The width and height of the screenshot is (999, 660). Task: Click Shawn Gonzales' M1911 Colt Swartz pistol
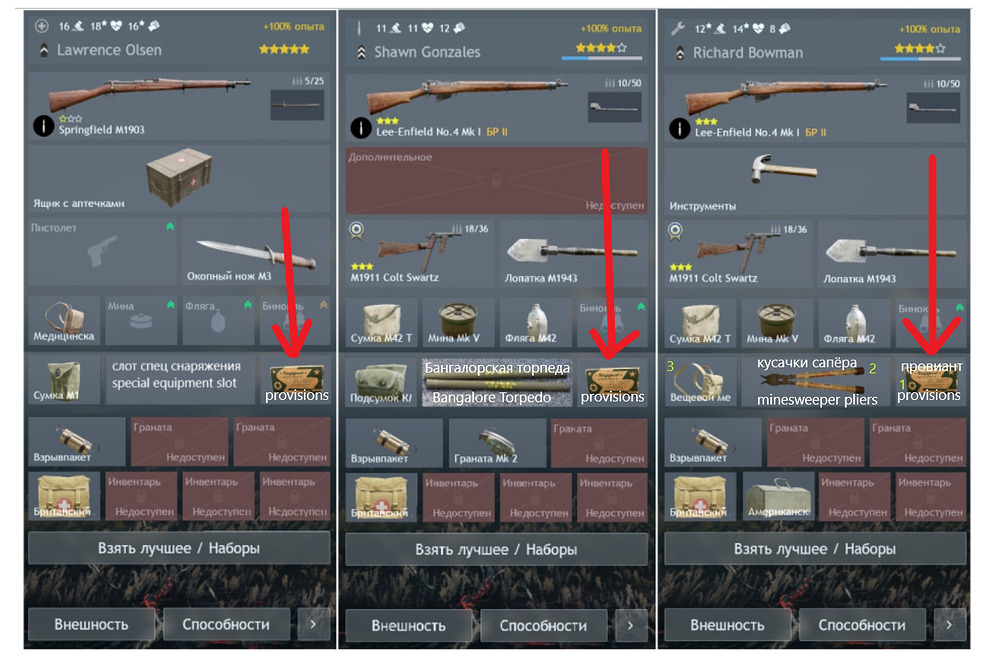(419, 253)
